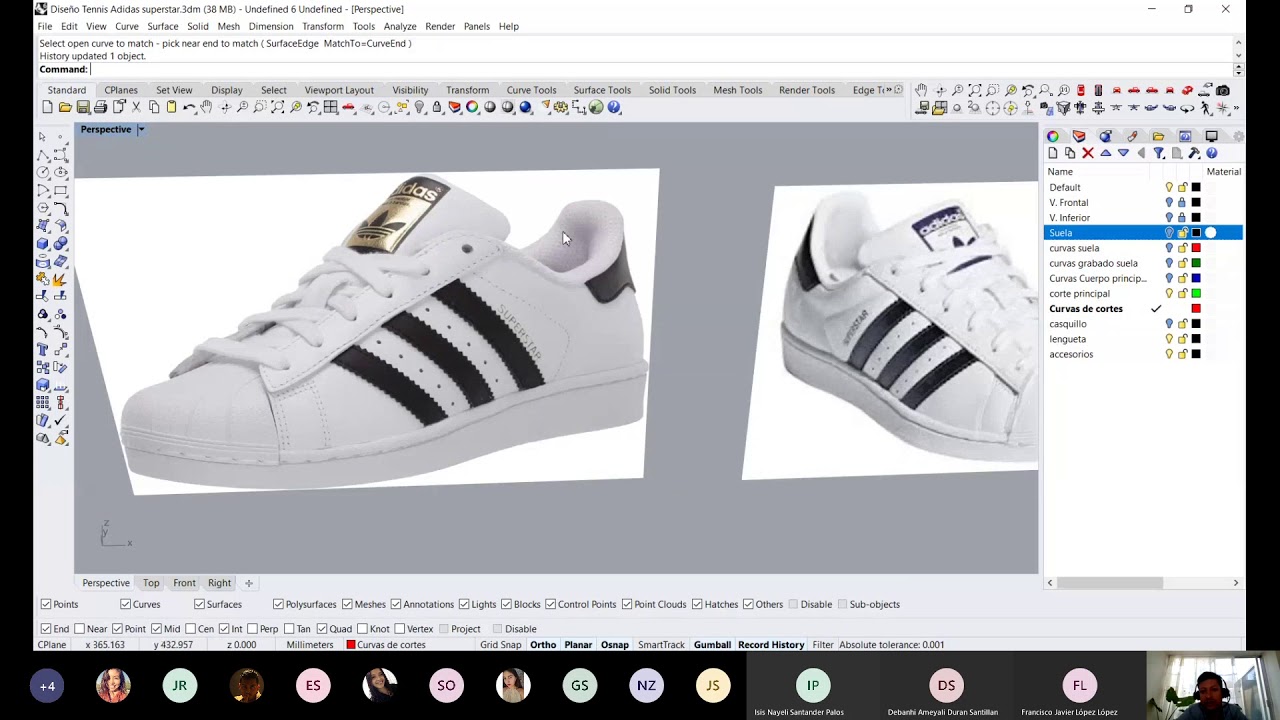Toggle the Knot osnap checkbox
The height and width of the screenshot is (720, 1280).
pos(362,629)
